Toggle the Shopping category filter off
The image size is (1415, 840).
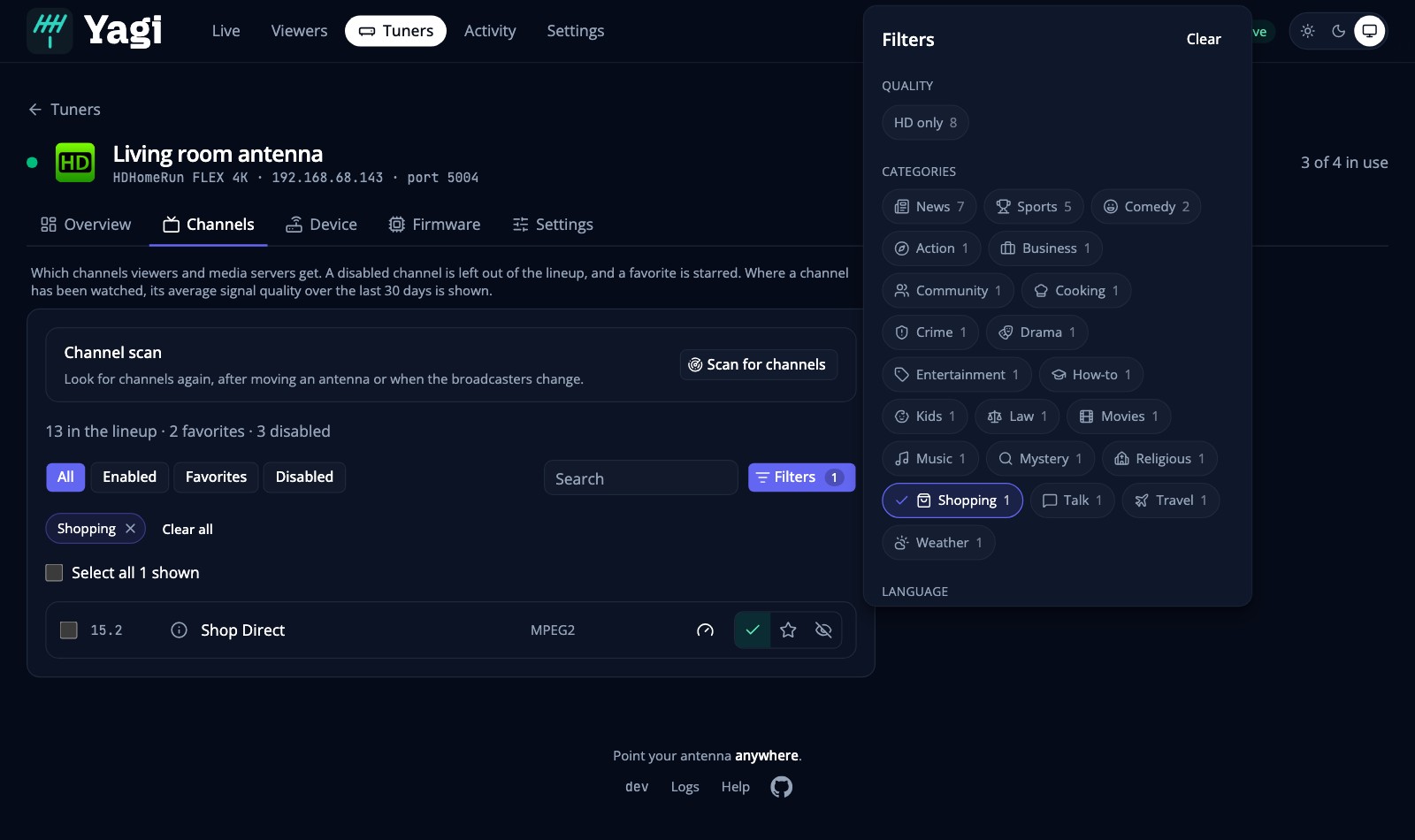pyautogui.click(x=952, y=500)
